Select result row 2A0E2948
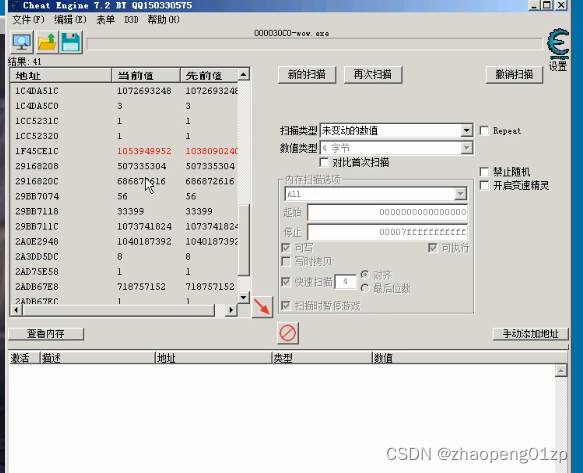This screenshot has height=473, width=583. pos(124,242)
